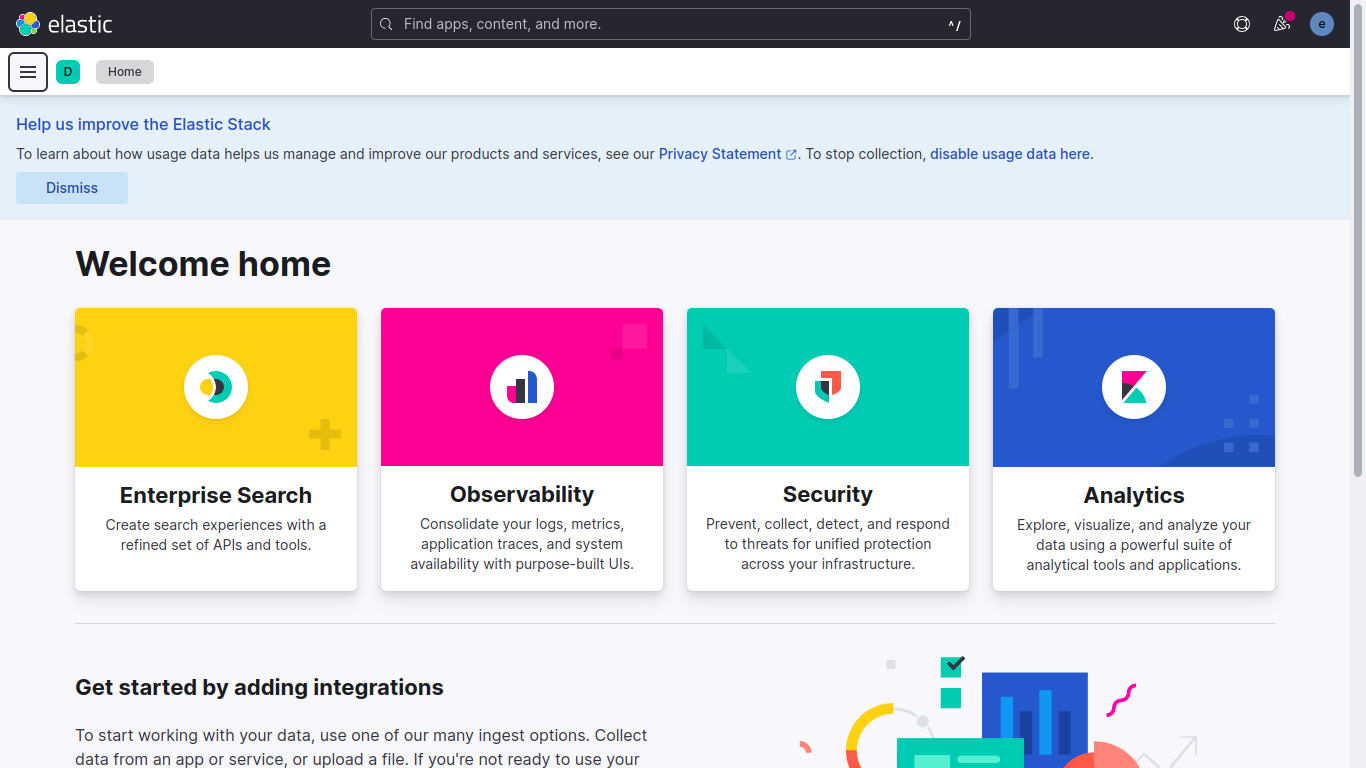Screen dimensions: 1366x768
Task: Click disable usage data here link
Action: click(1010, 154)
